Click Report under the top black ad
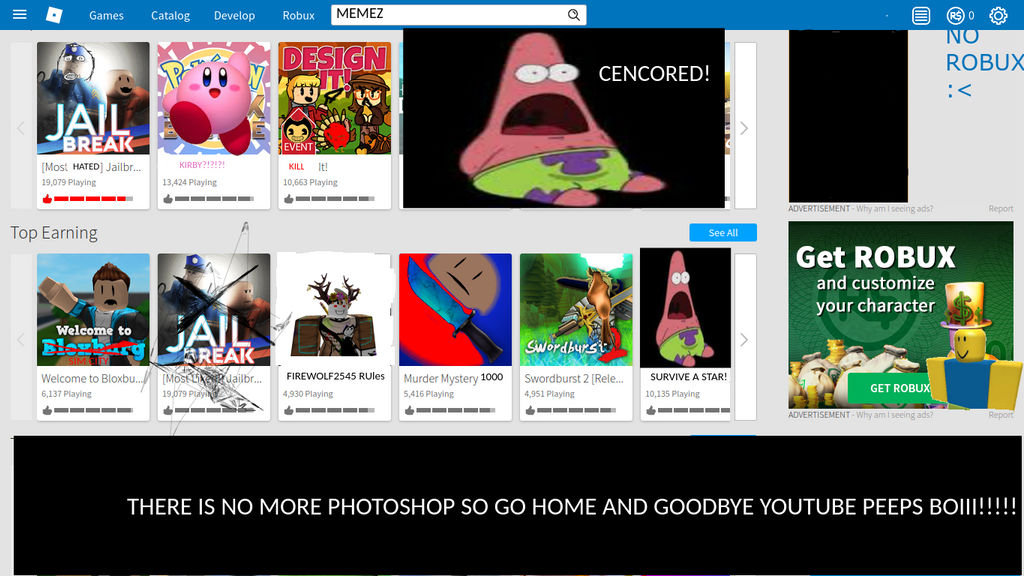The image size is (1024, 576). [1000, 208]
